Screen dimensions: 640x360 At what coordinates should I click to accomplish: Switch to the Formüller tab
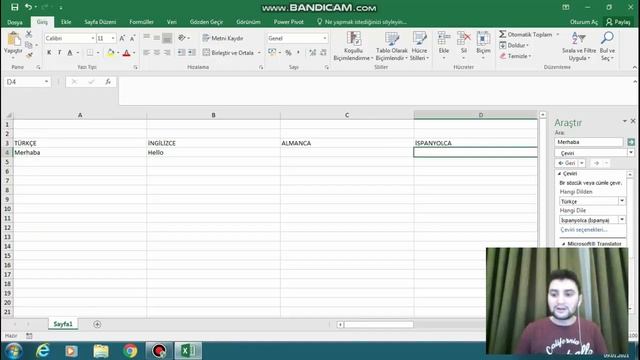(141, 22)
